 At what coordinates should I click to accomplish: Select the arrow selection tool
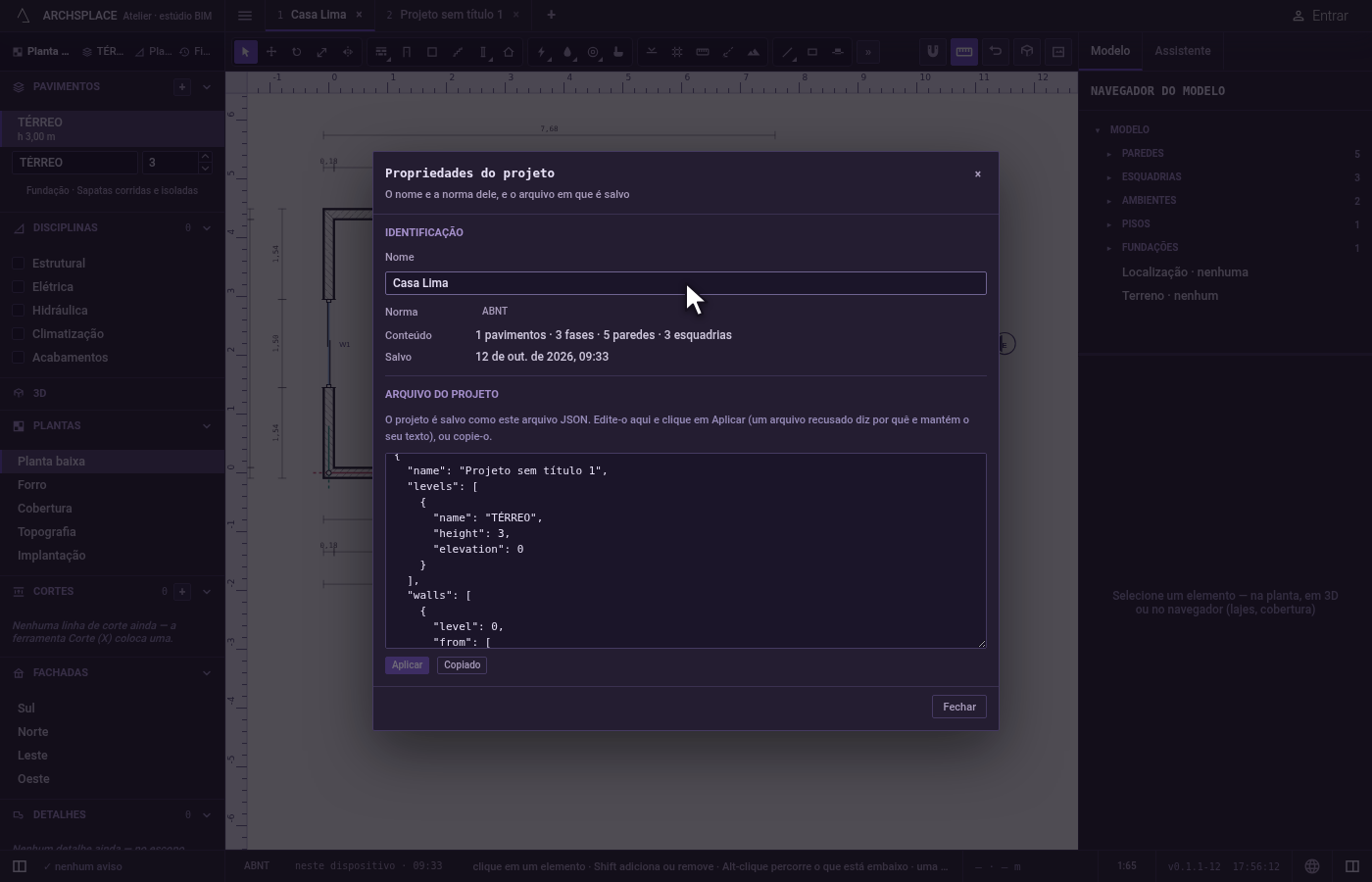[x=246, y=52]
